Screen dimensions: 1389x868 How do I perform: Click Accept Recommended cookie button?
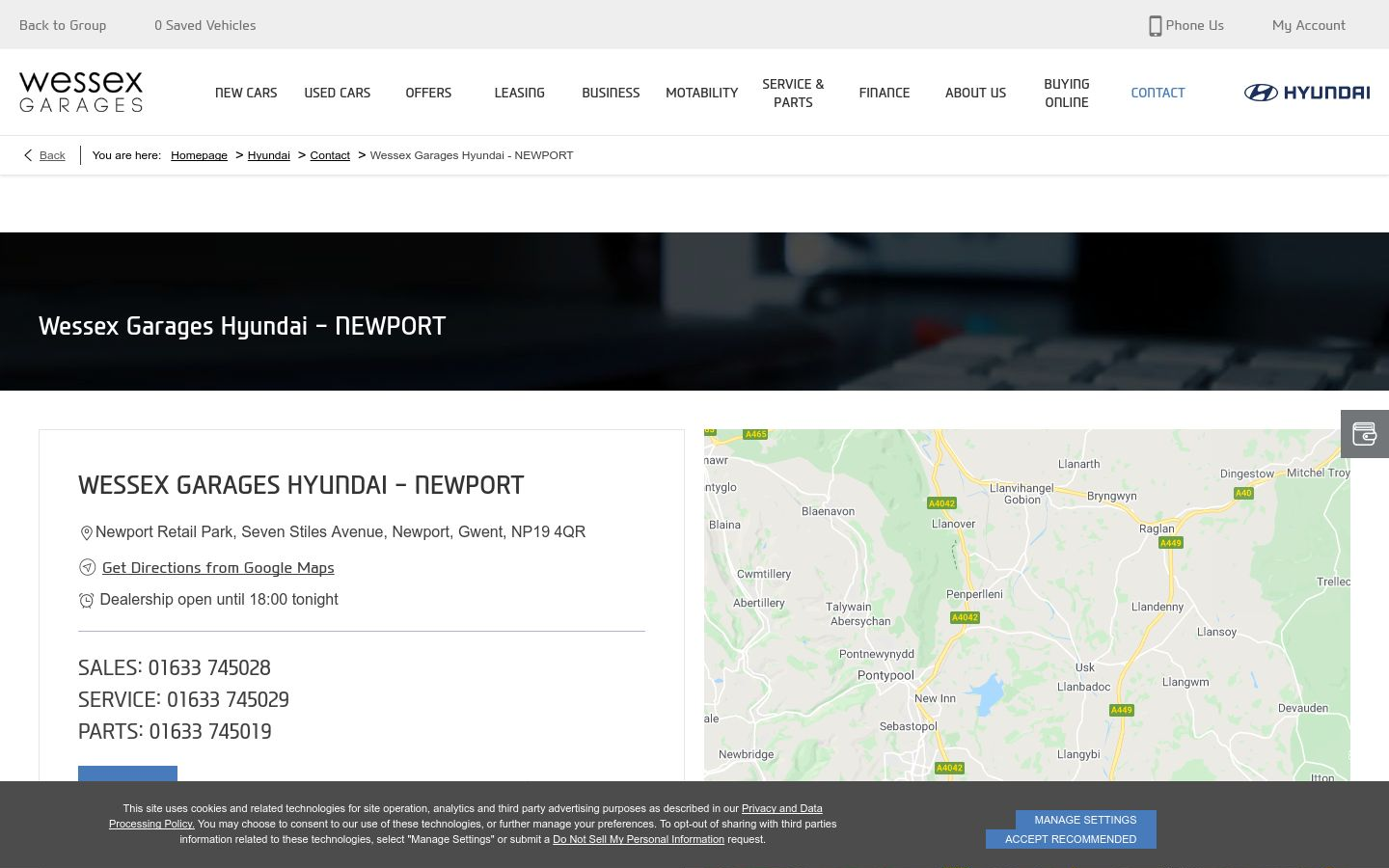click(x=1071, y=839)
